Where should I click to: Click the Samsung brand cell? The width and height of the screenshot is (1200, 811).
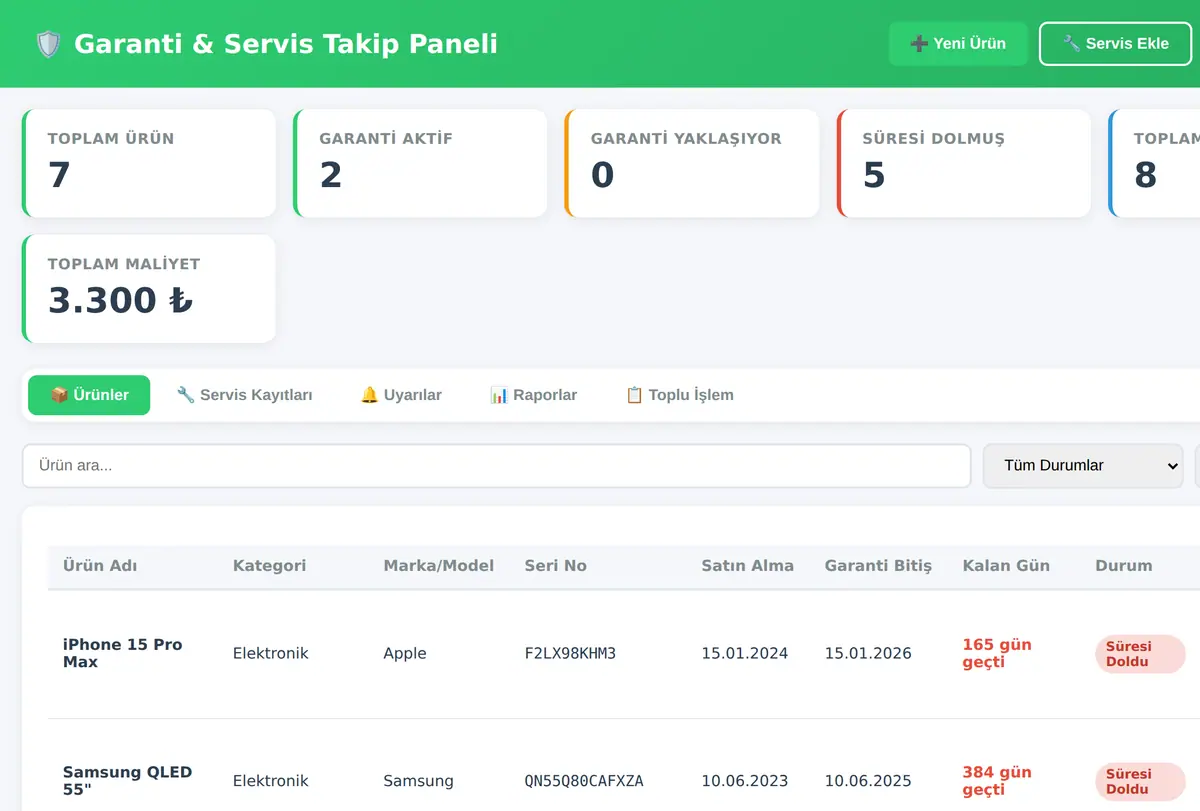click(x=418, y=781)
